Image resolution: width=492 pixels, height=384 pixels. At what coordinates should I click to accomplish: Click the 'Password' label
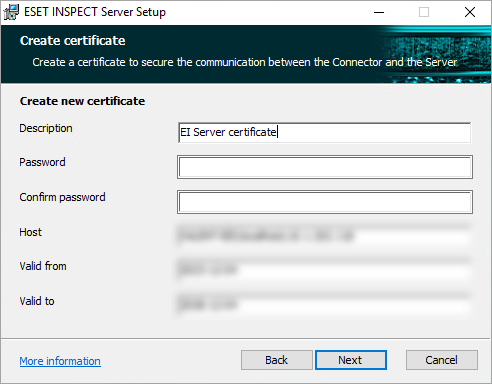(x=42, y=162)
